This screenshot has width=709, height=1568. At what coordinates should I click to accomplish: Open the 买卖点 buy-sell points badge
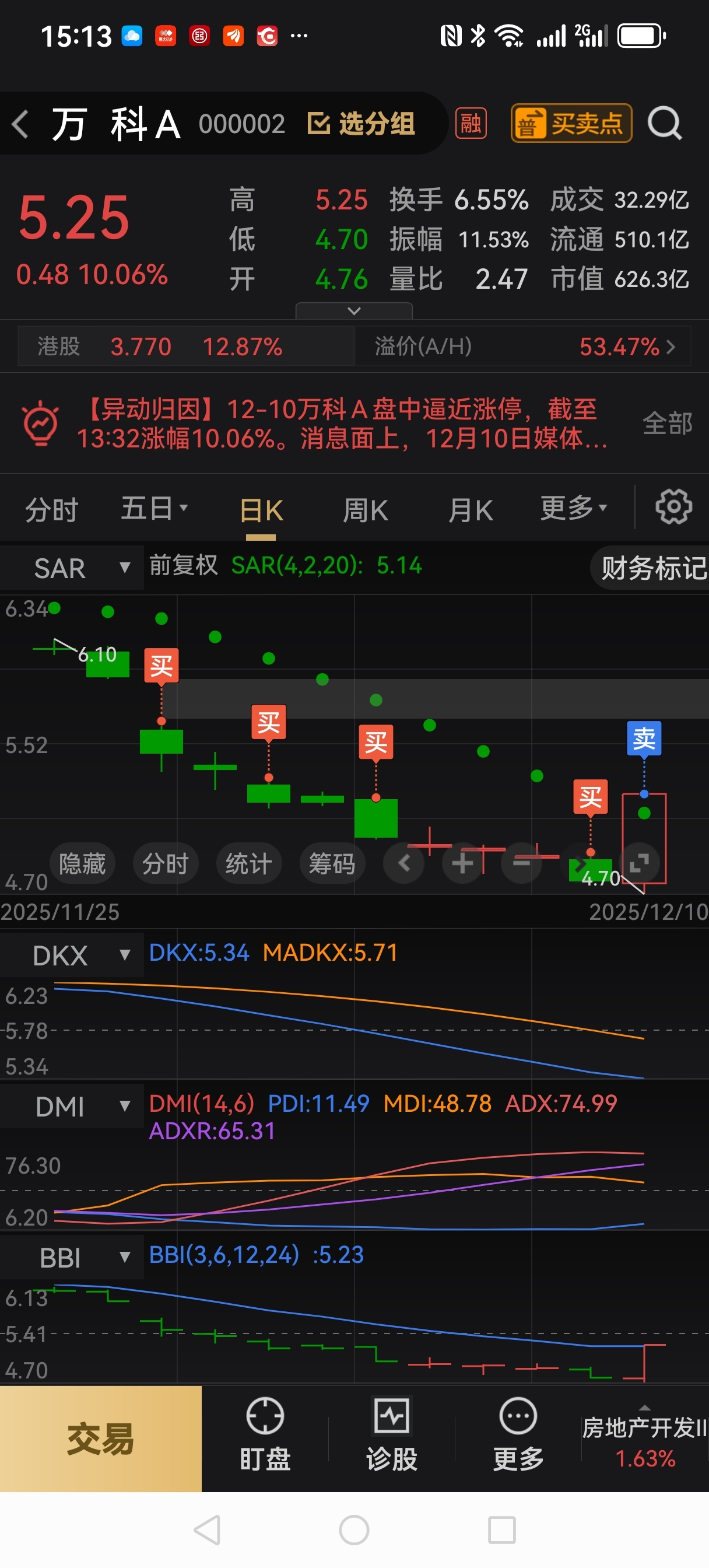click(571, 124)
